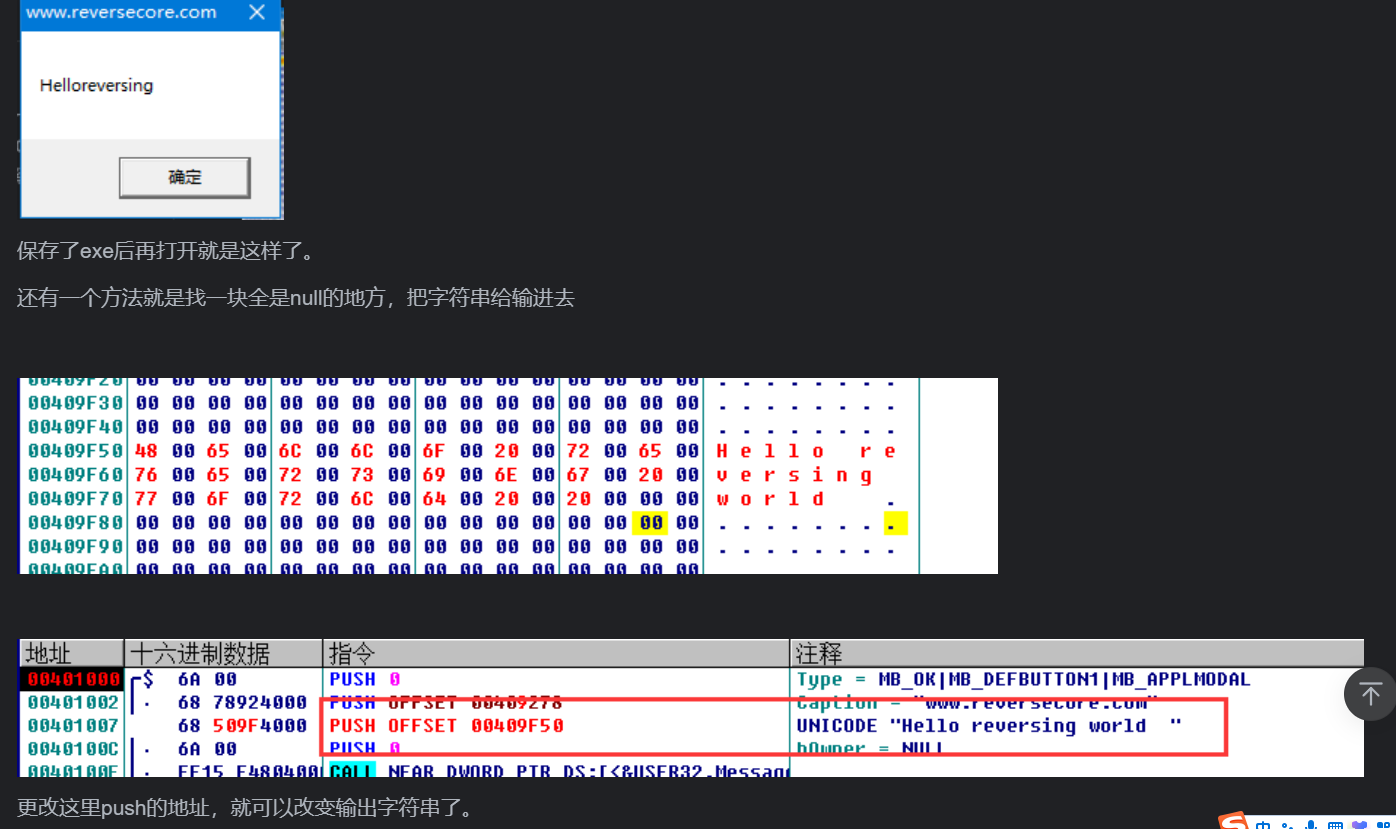Click the PUSH OFFSET 00409F50 instruction
Viewport: 1396px width, 829px height.
coord(446,726)
